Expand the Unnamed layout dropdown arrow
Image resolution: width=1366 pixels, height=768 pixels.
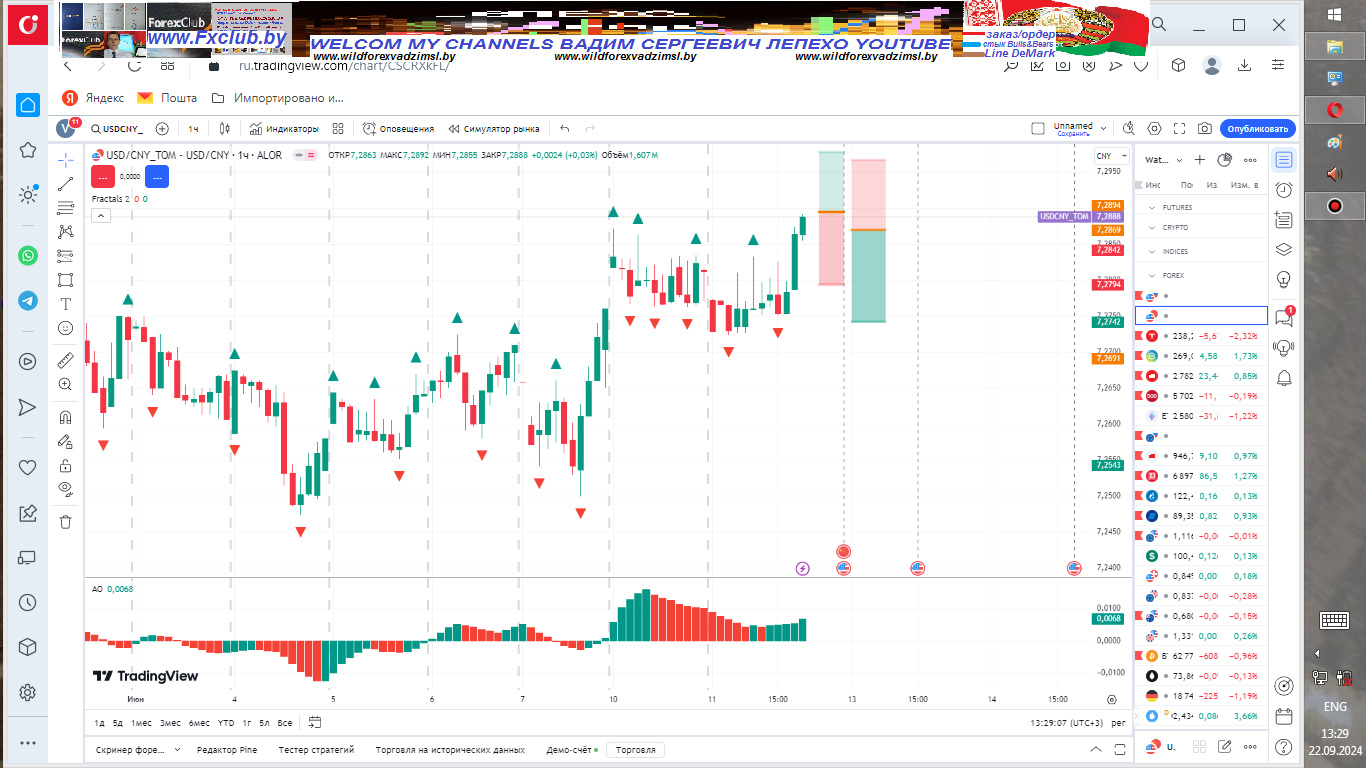click(1104, 129)
